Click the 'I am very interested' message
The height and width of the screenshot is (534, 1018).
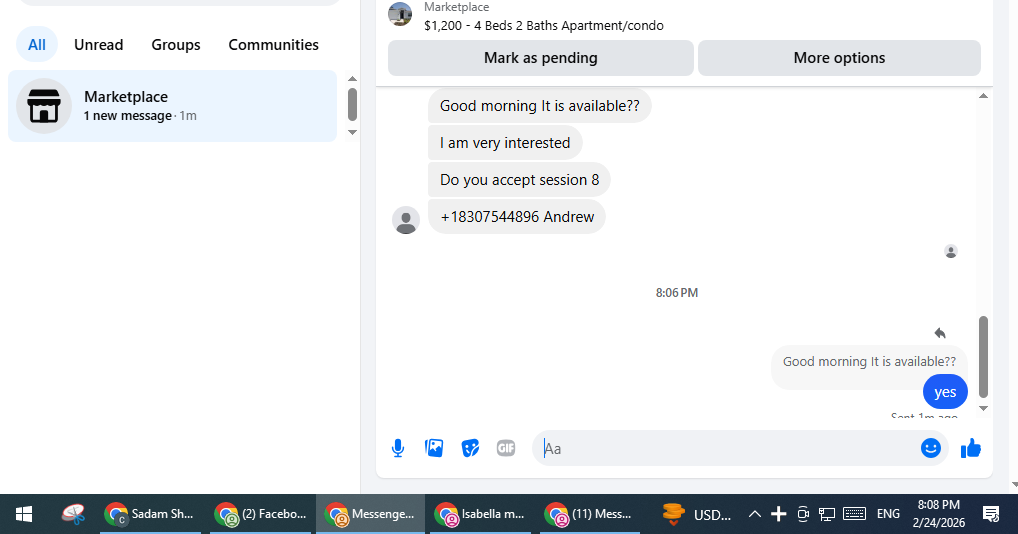[x=505, y=143]
